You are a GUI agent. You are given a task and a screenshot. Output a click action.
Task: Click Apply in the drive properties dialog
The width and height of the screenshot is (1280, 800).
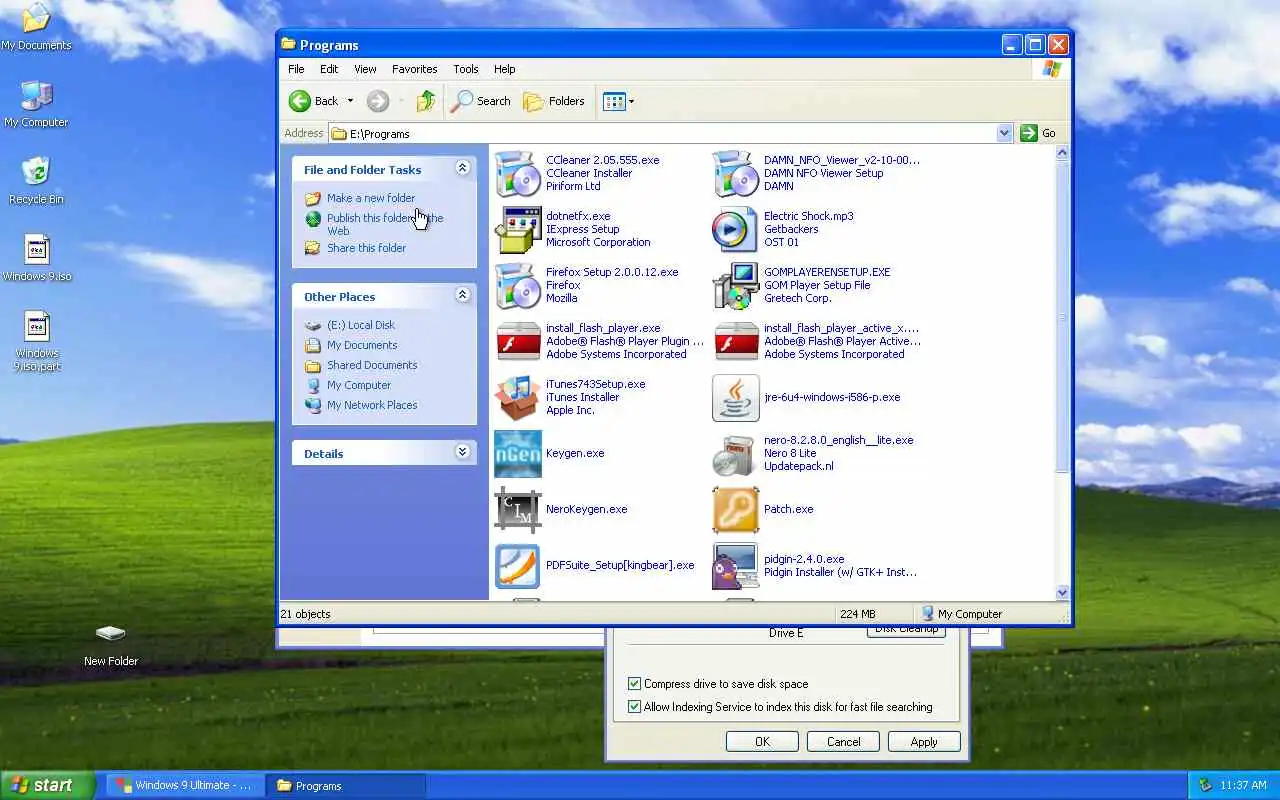[924, 742]
